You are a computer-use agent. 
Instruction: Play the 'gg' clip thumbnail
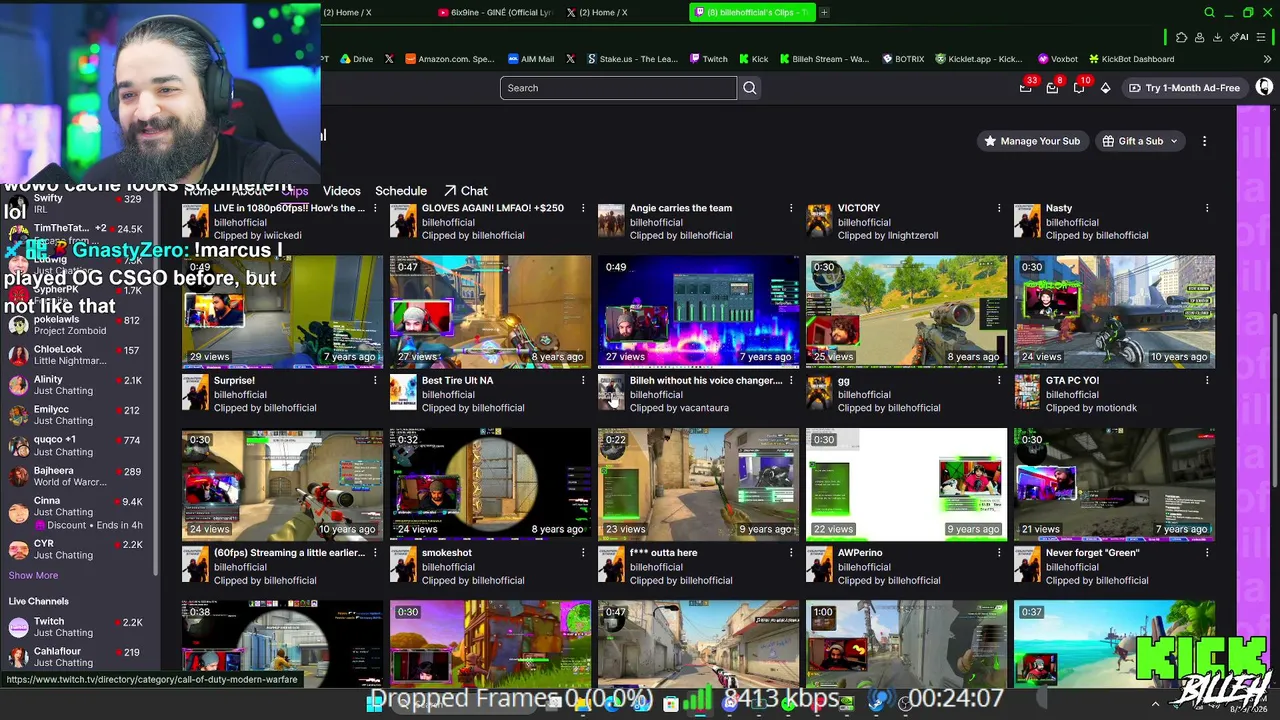click(x=906, y=311)
